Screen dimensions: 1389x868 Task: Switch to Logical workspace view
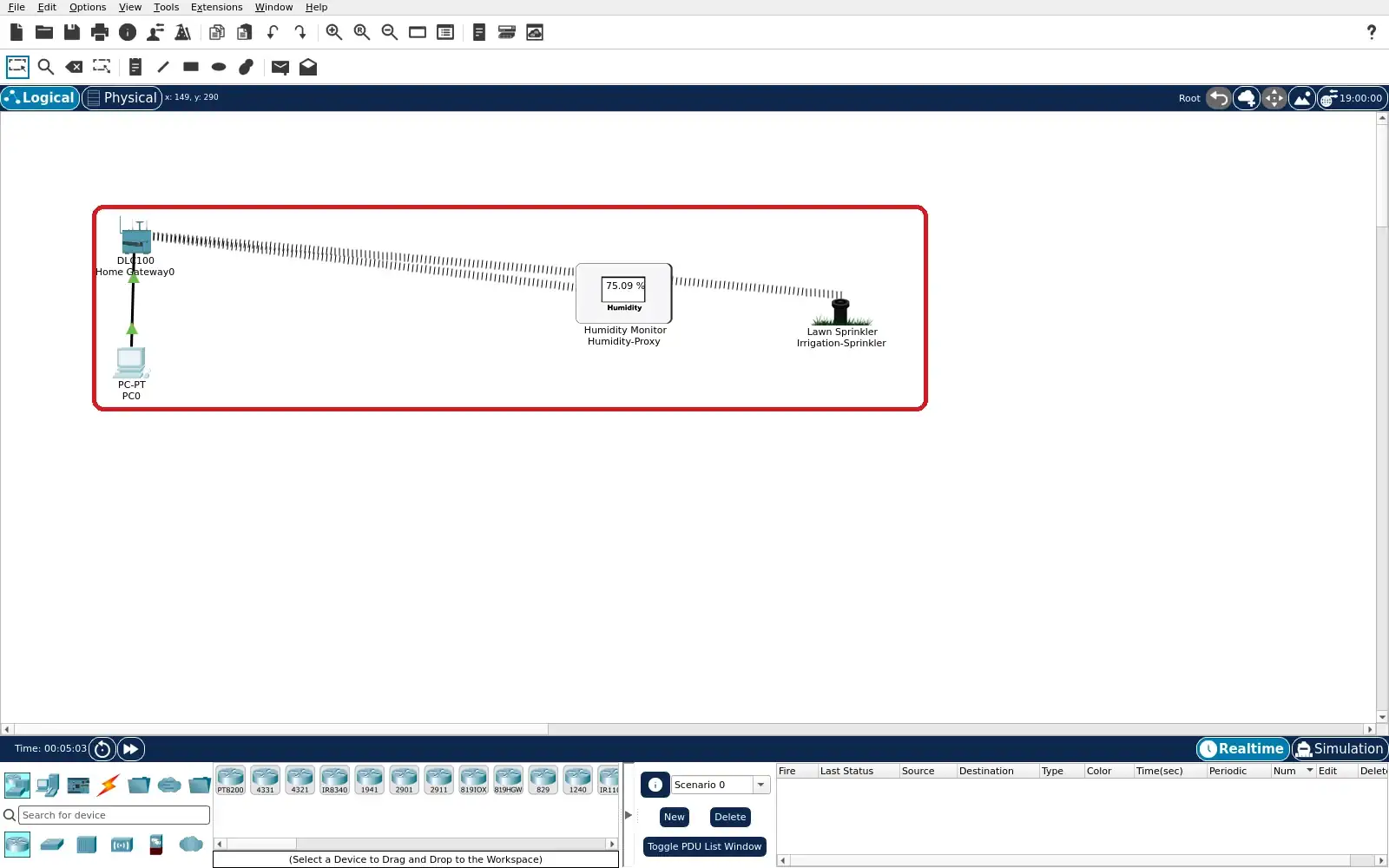[x=40, y=98]
